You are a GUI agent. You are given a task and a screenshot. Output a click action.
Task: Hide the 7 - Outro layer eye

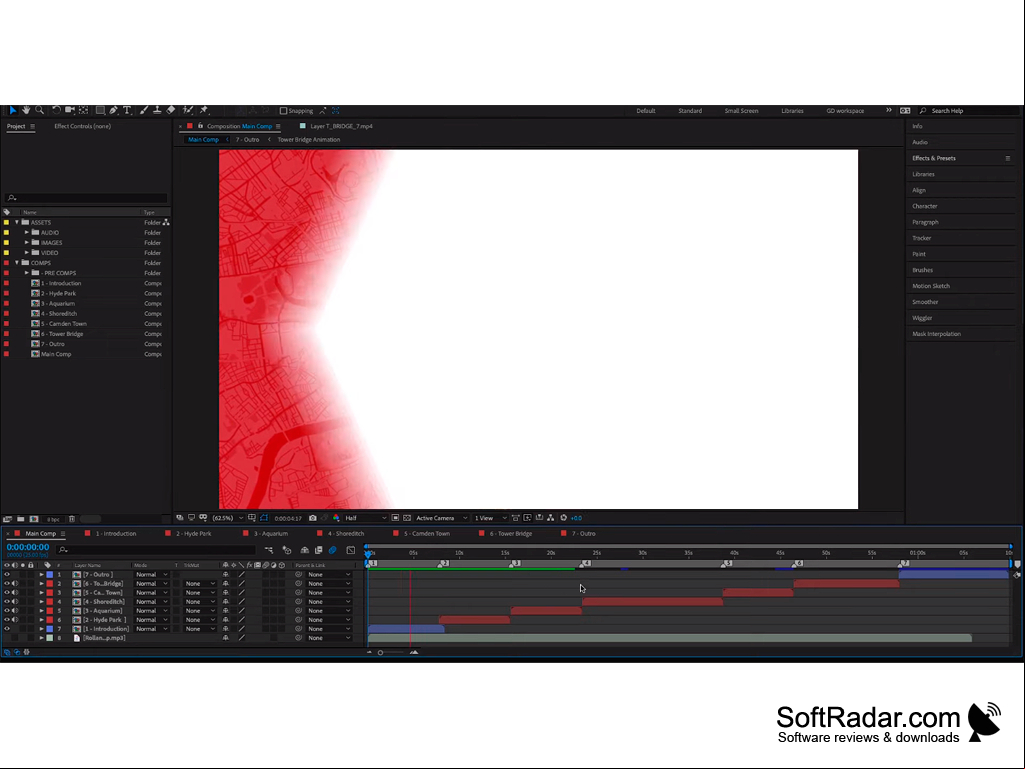click(7, 575)
